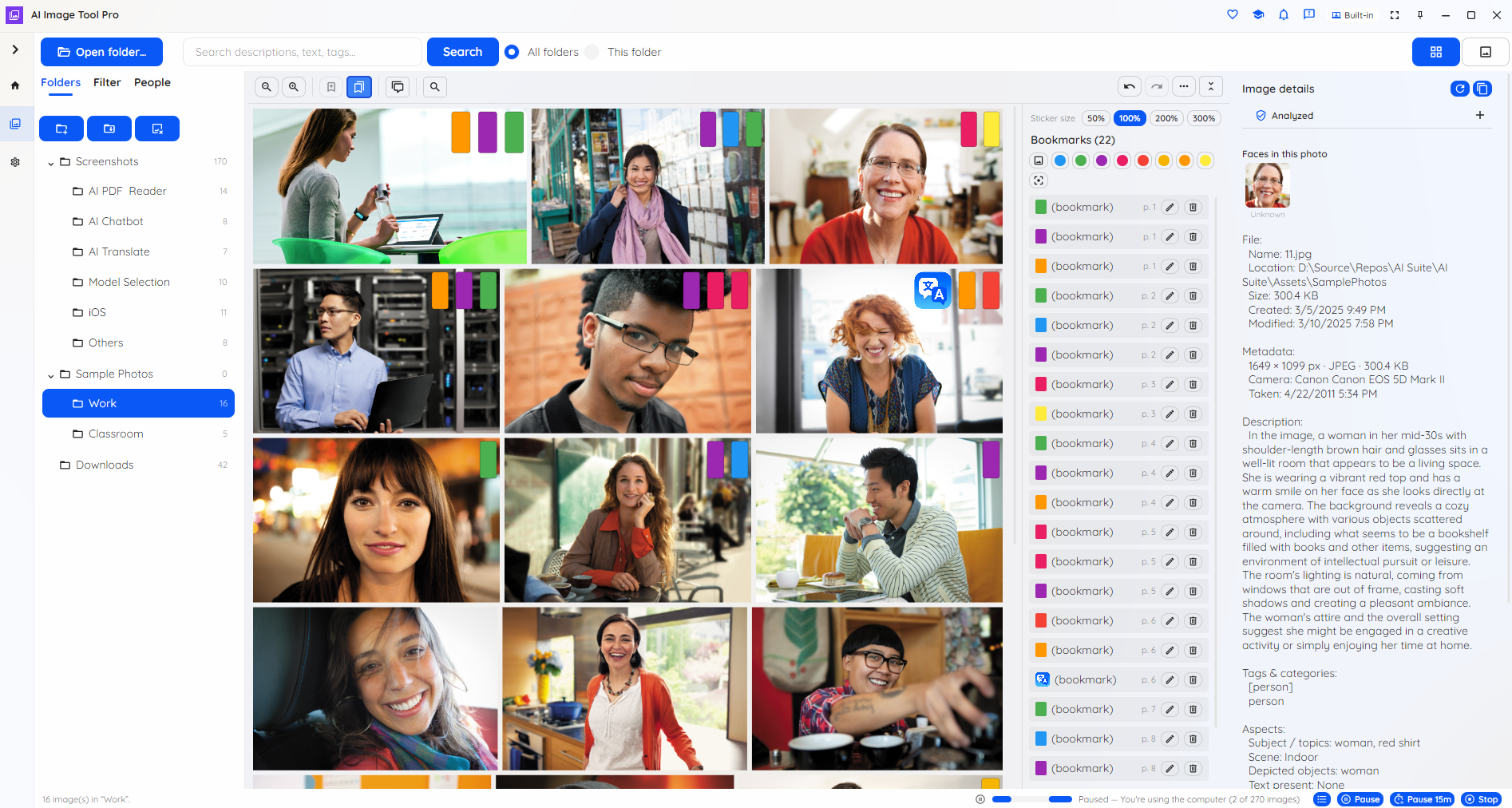The image size is (1512, 808).
Task: Toggle full screen mode icon
Action: click(1395, 15)
